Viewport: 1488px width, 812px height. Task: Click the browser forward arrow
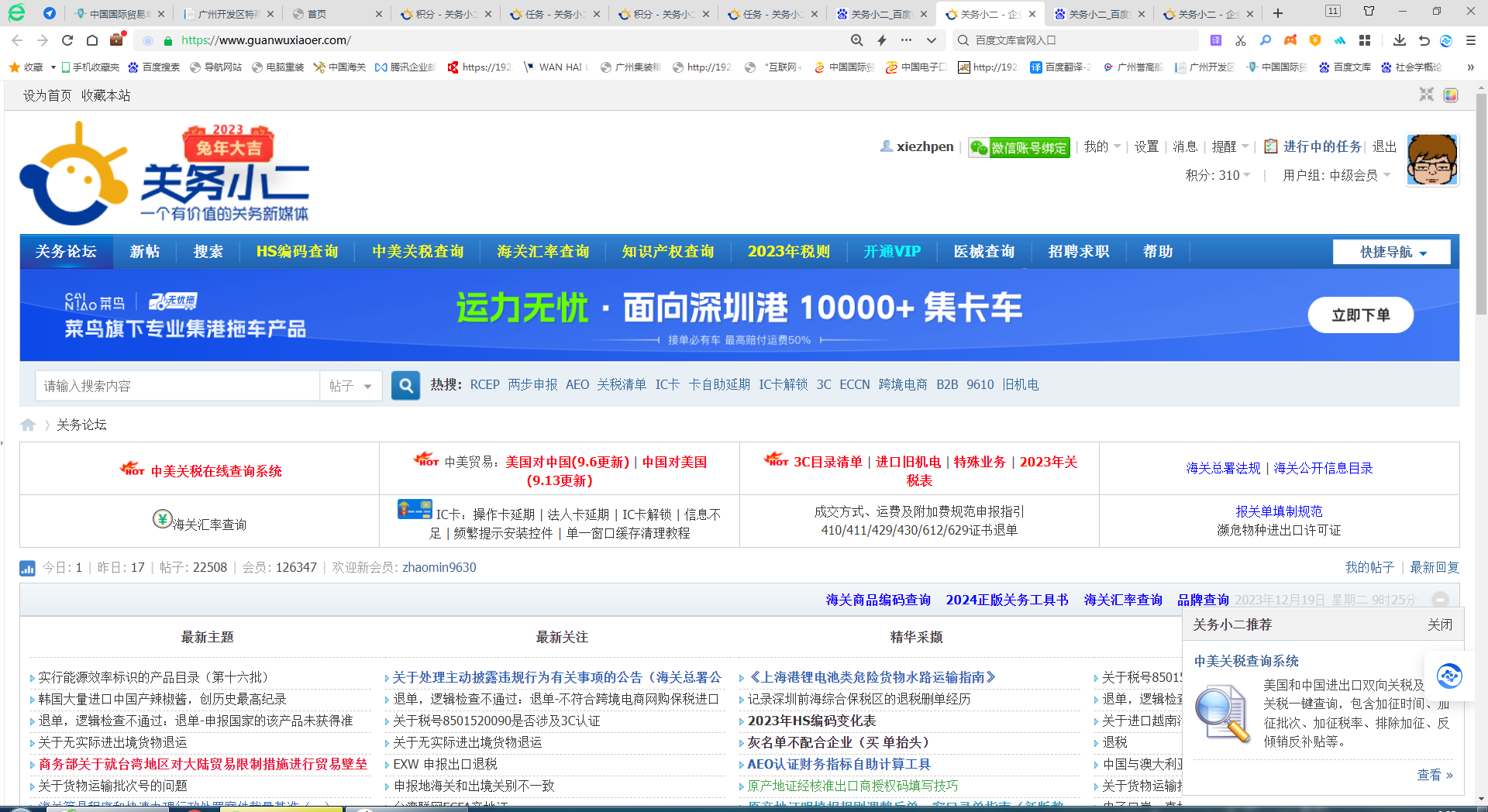[x=43, y=40]
